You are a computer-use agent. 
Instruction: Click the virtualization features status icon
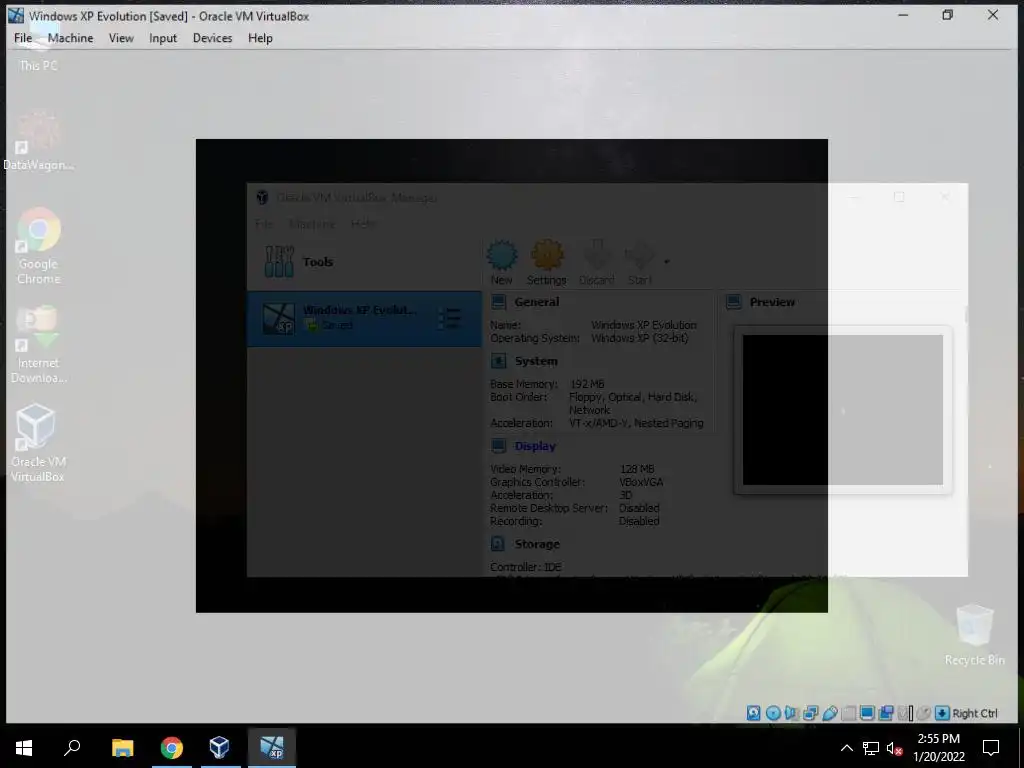(x=904, y=713)
